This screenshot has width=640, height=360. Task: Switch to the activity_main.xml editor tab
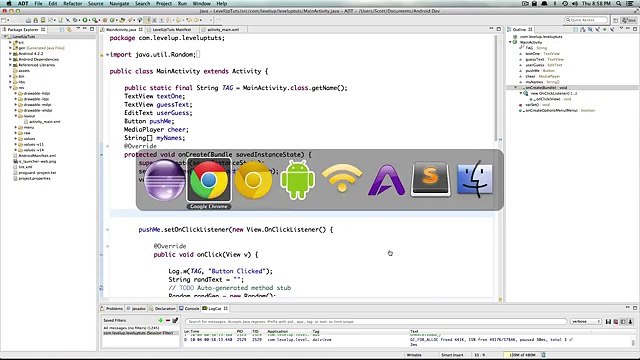pyautogui.click(x=223, y=29)
